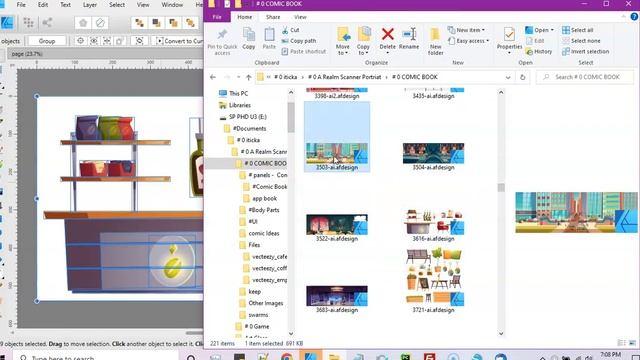The width and height of the screenshot is (640, 360).
Task: Switch to the Home ribbon tab
Action: 244,17
